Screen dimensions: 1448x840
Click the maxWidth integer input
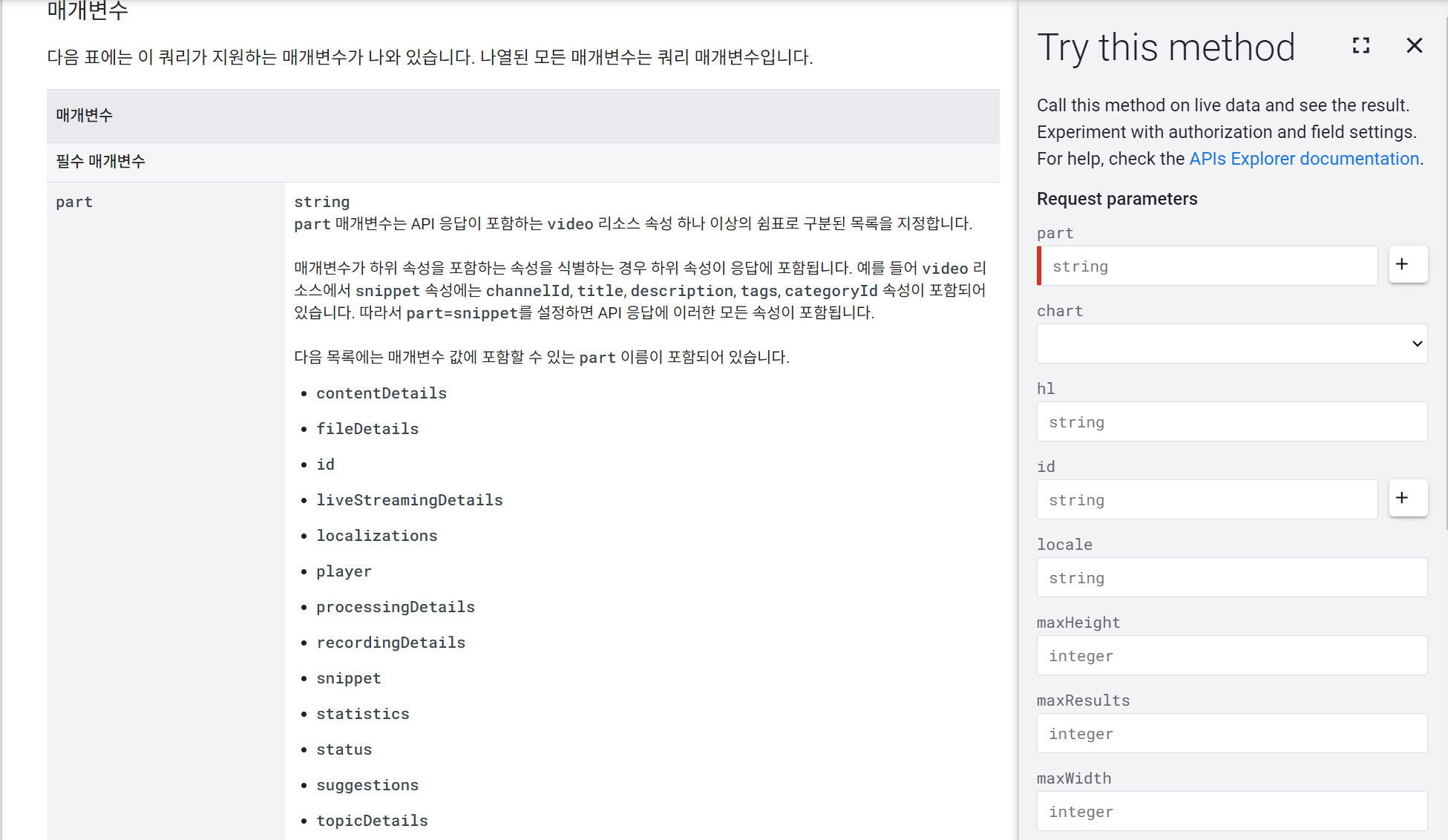pos(1231,812)
